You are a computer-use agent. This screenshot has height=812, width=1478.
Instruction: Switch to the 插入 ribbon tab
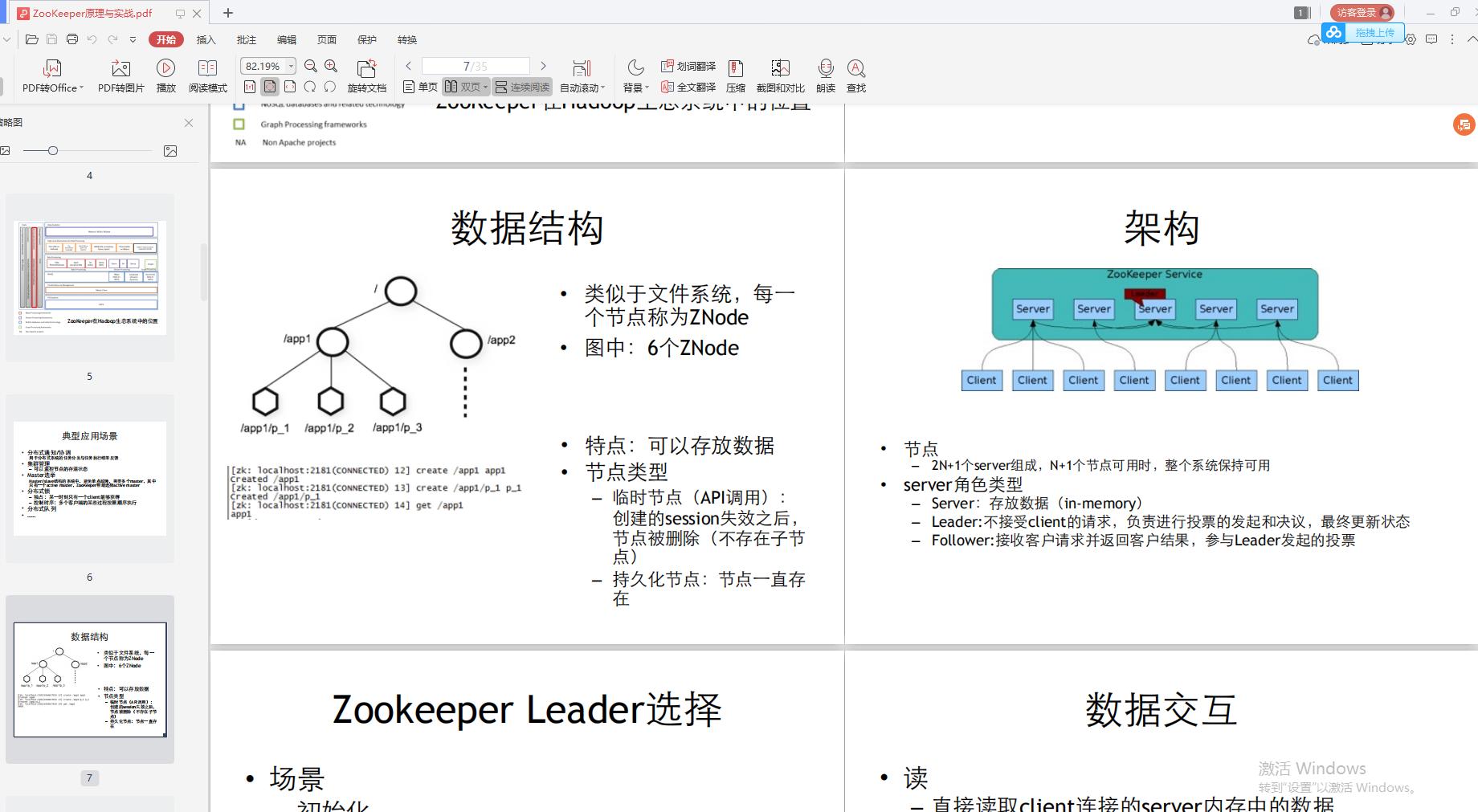click(x=206, y=39)
